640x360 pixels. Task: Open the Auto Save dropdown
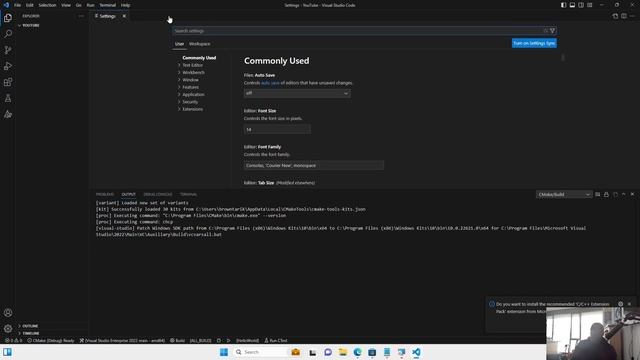[x=297, y=93]
